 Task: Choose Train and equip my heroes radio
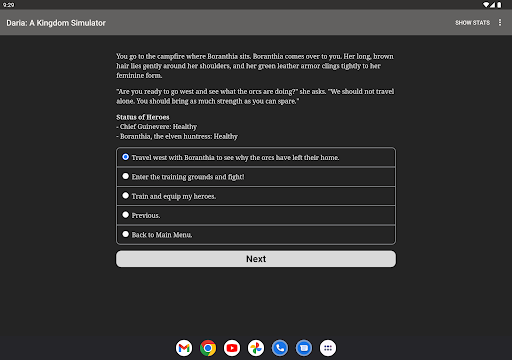pyautogui.click(x=125, y=195)
